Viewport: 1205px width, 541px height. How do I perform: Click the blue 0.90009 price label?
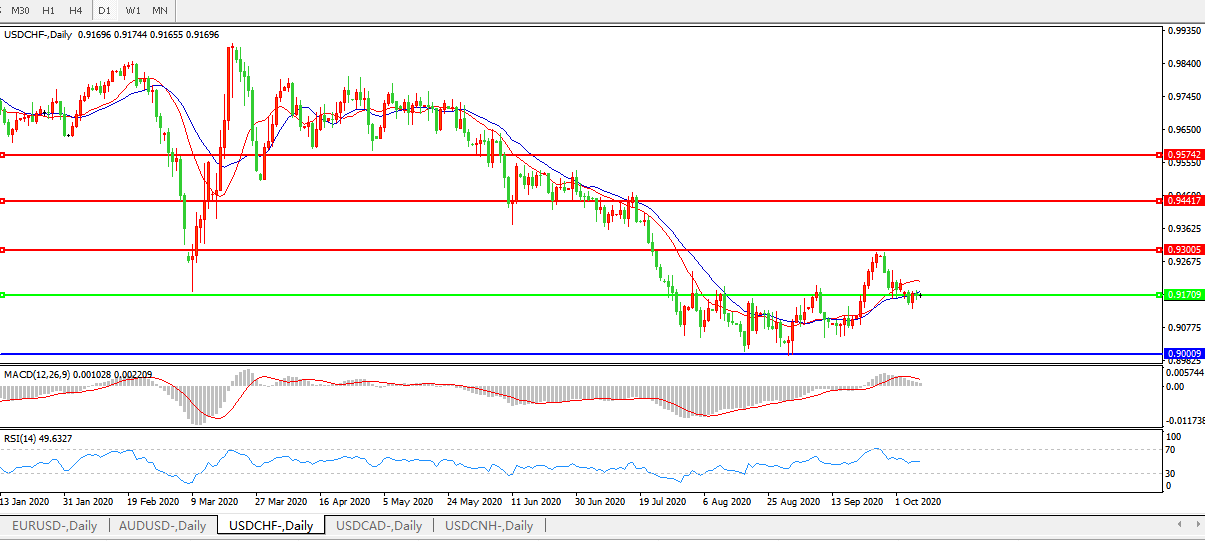1183,354
